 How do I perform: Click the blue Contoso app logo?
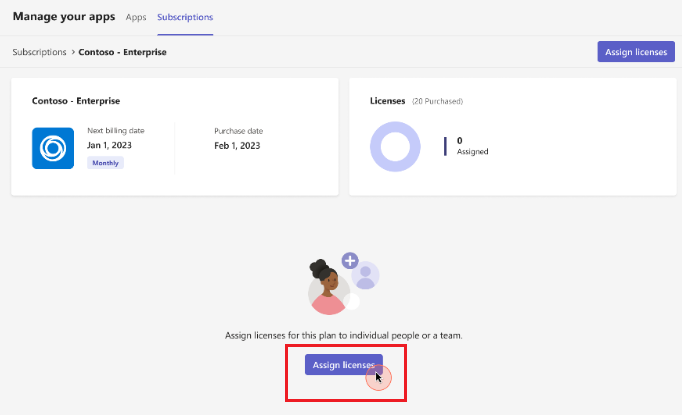coord(53,148)
